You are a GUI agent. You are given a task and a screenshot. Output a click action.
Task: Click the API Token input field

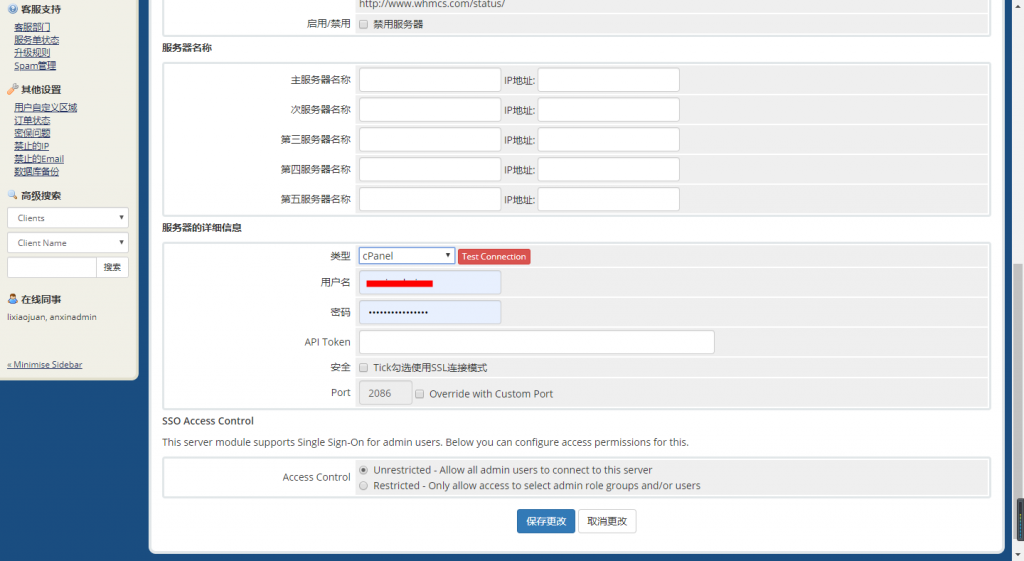[536, 342]
